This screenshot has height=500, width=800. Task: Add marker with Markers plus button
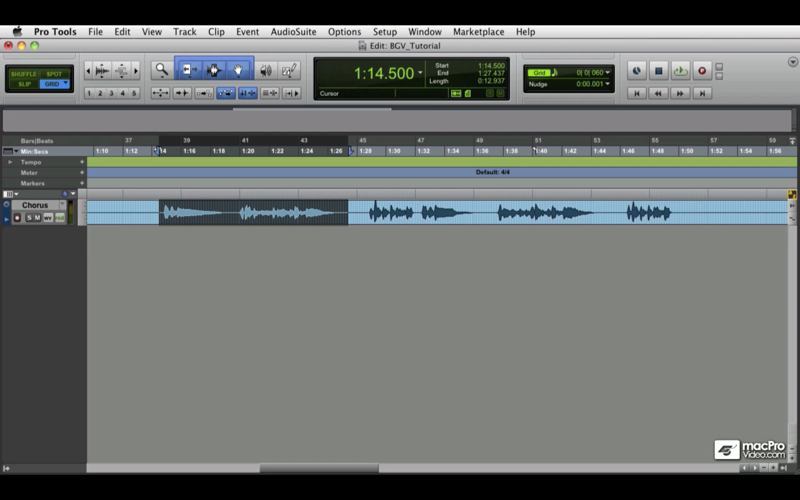(x=82, y=183)
